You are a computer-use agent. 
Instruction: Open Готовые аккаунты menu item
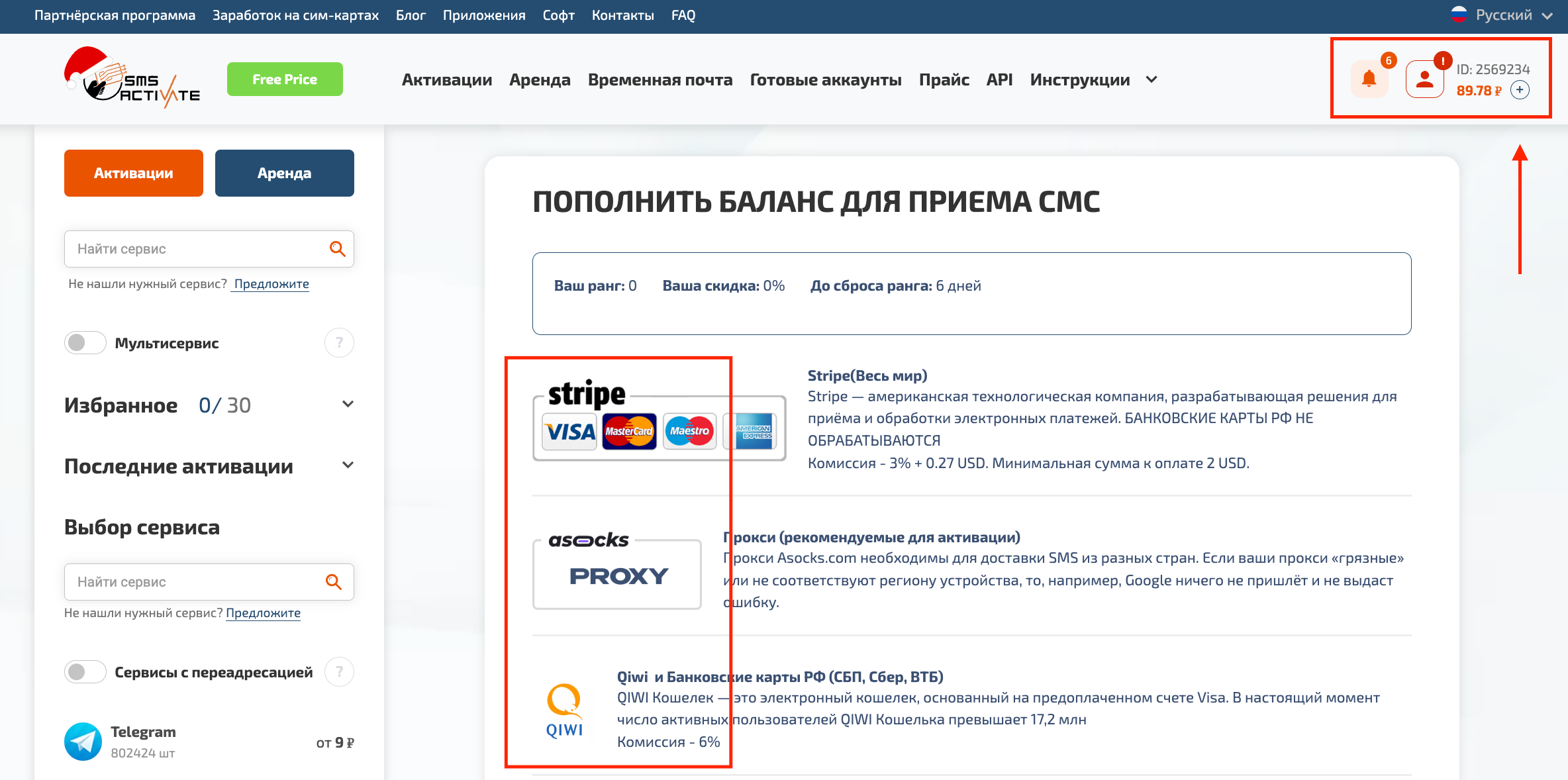coord(825,79)
